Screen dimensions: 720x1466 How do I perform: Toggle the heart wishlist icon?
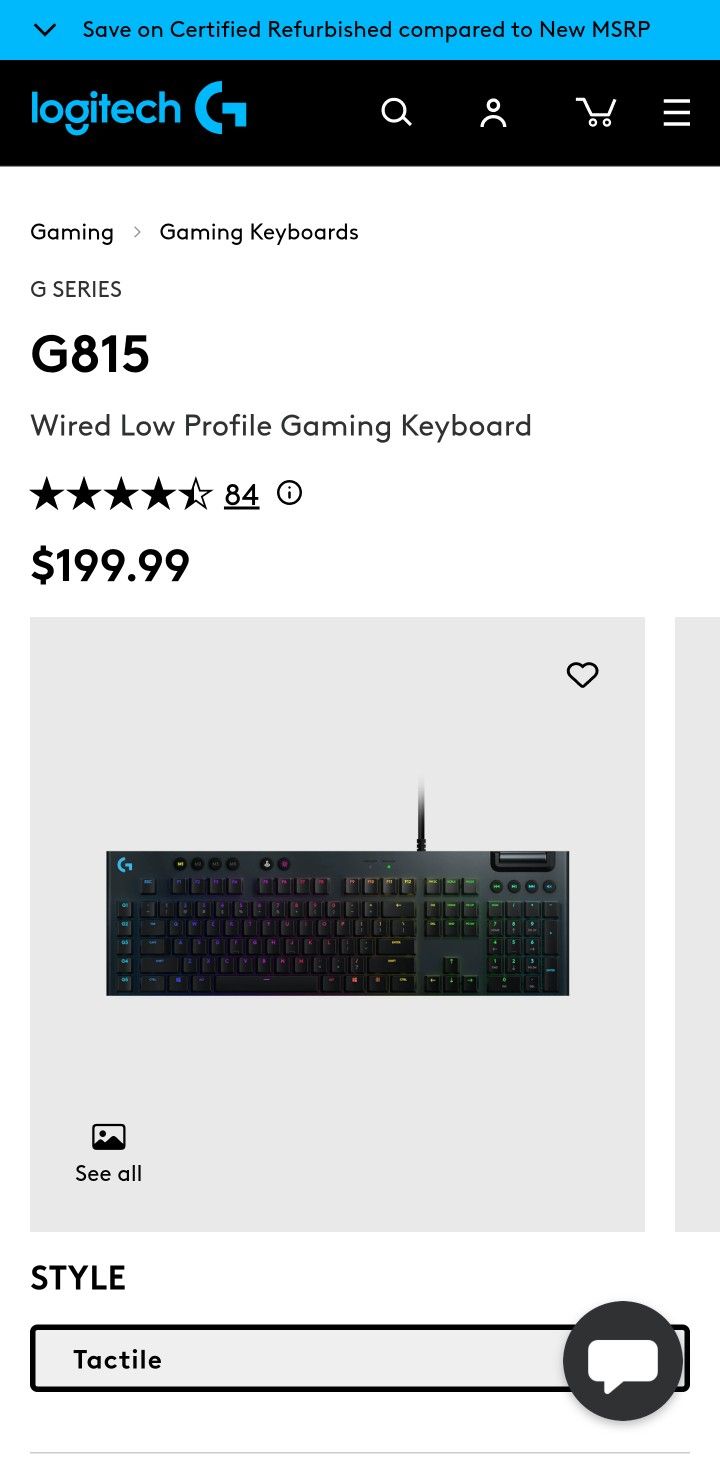tap(582, 675)
